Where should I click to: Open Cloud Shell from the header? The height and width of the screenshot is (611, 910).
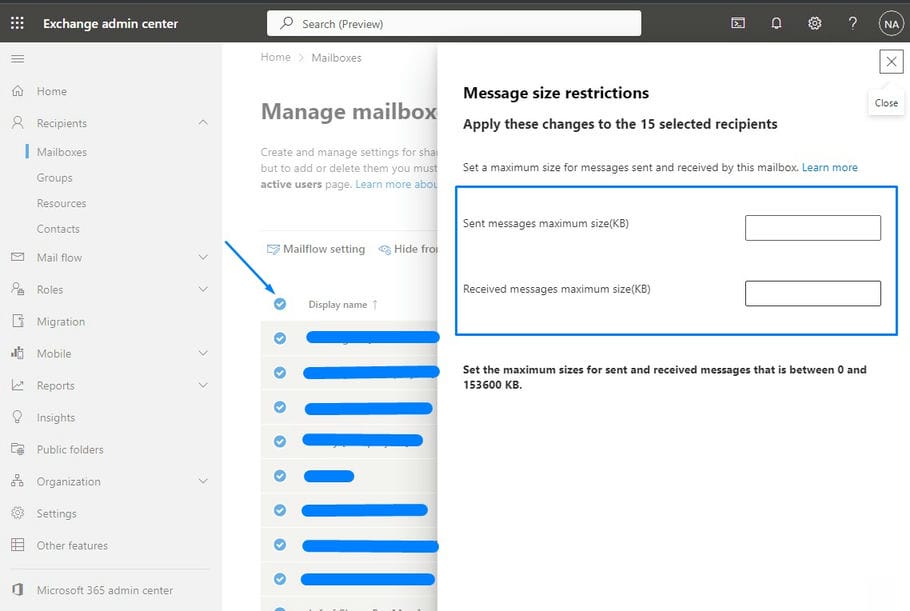tap(738, 23)
